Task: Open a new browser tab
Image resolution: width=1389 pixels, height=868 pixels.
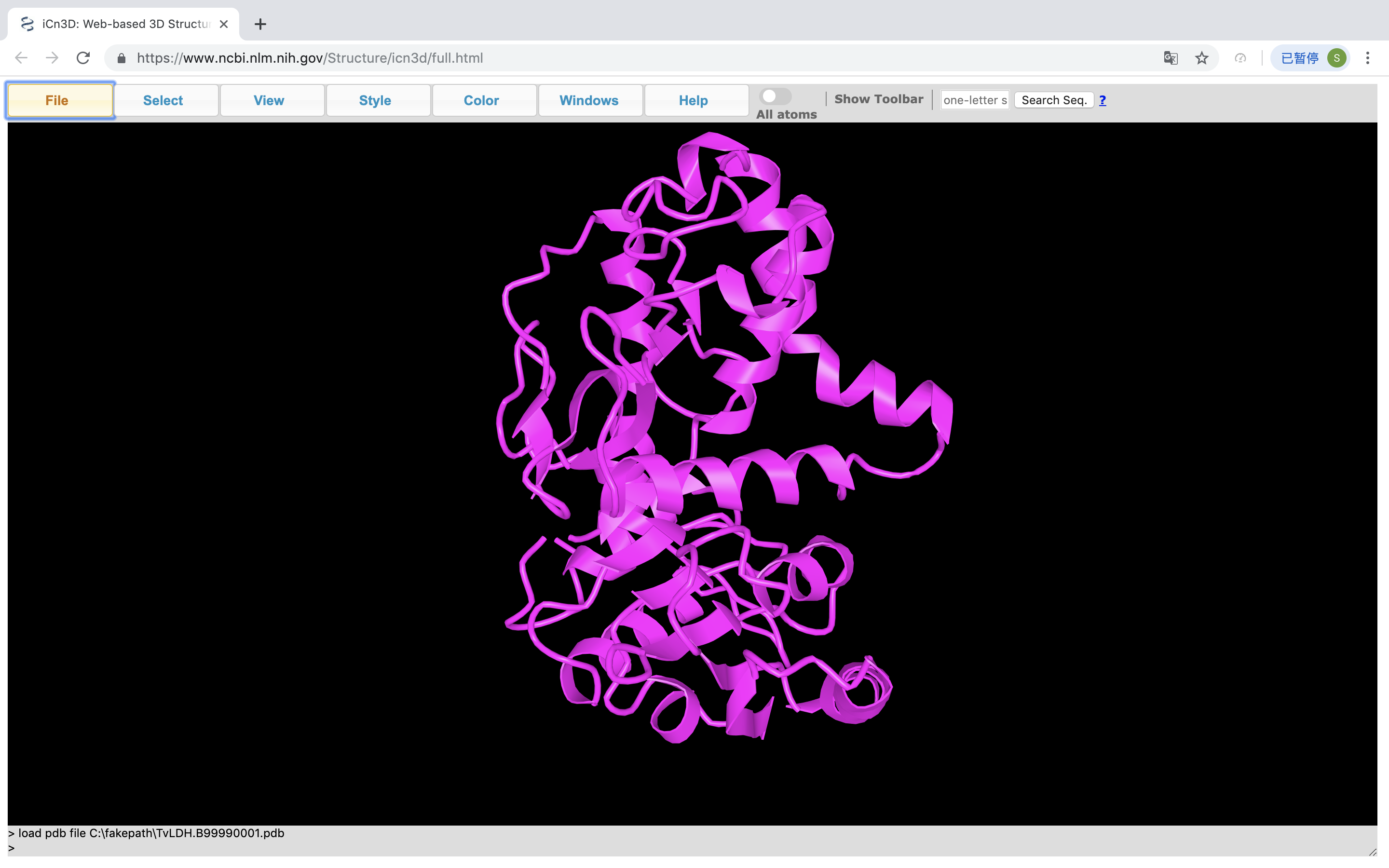Action: (260, 24)
